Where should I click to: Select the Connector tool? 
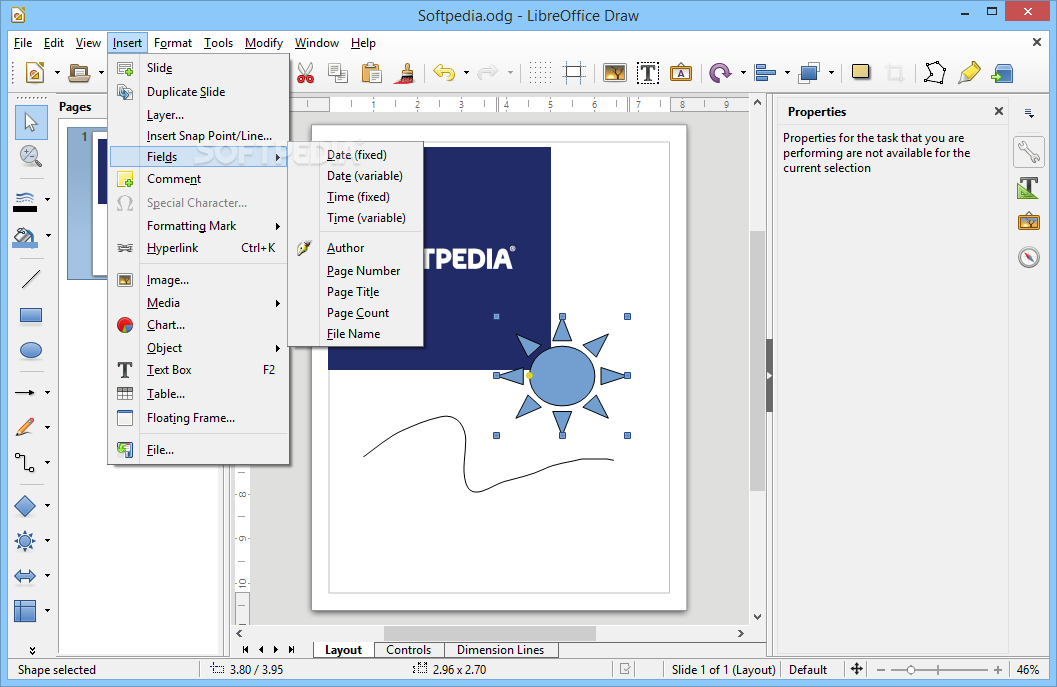25,462
